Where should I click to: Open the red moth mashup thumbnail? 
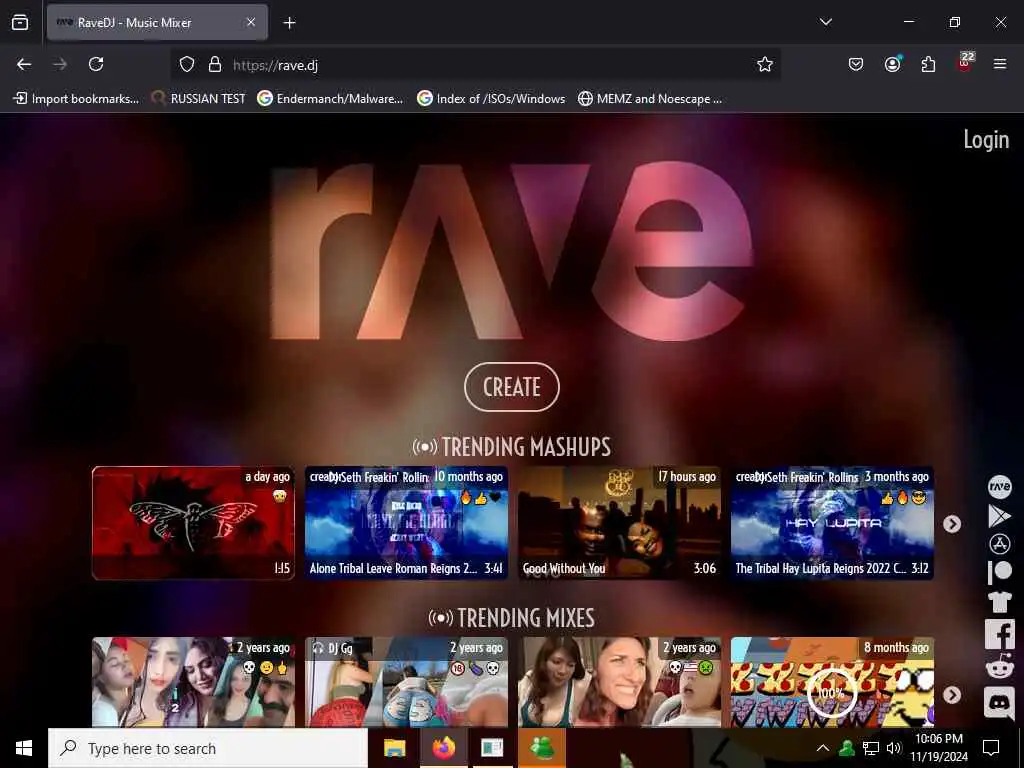click(x=193, y=522)
